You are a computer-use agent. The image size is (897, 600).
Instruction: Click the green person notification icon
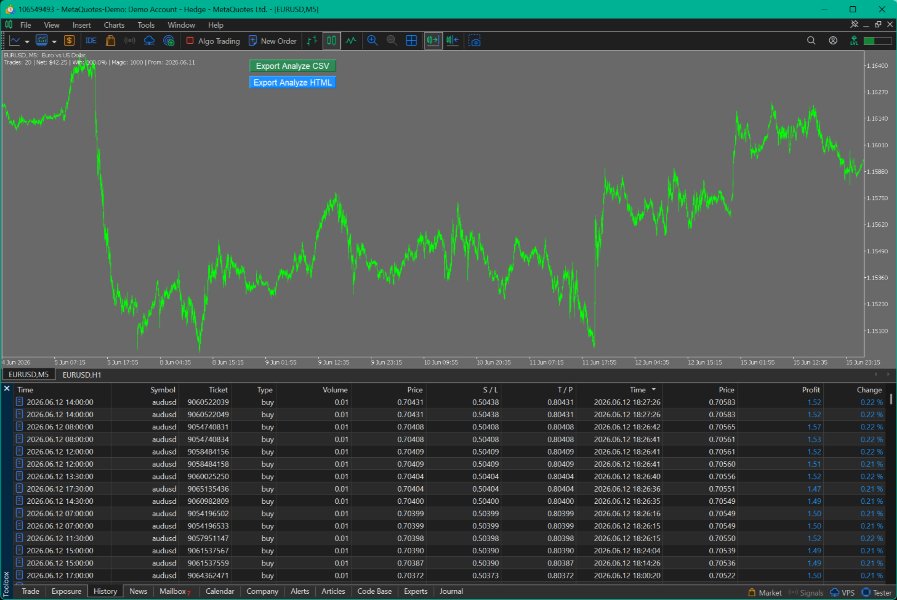(854, 41)
